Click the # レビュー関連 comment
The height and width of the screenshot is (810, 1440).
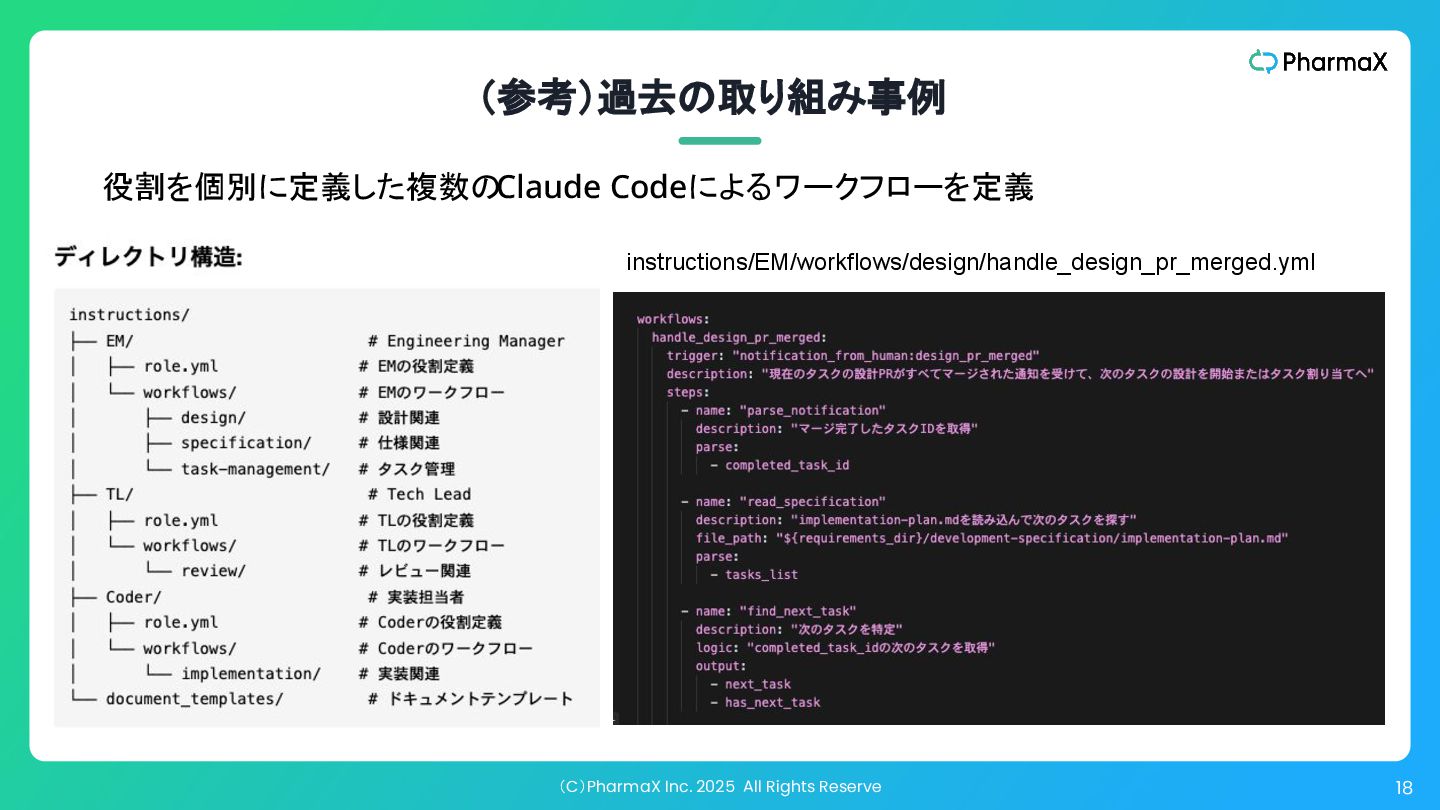click(415, 571)
